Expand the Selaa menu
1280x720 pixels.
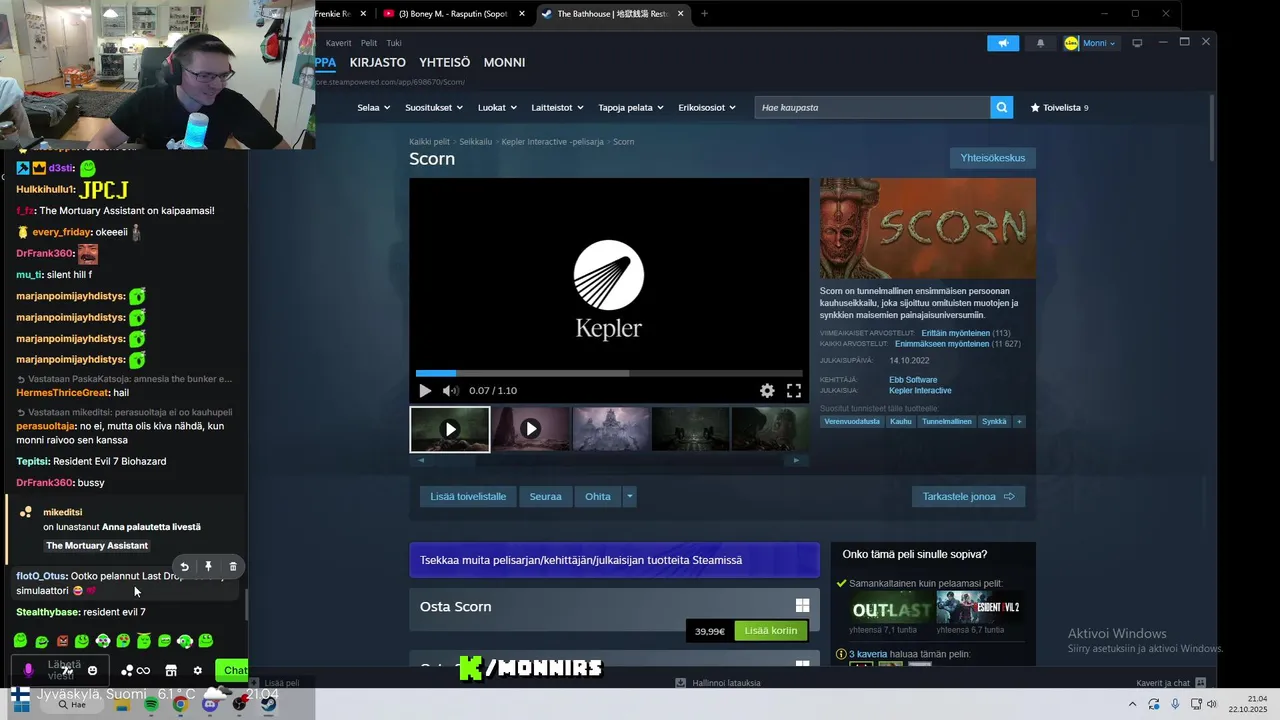372,107
